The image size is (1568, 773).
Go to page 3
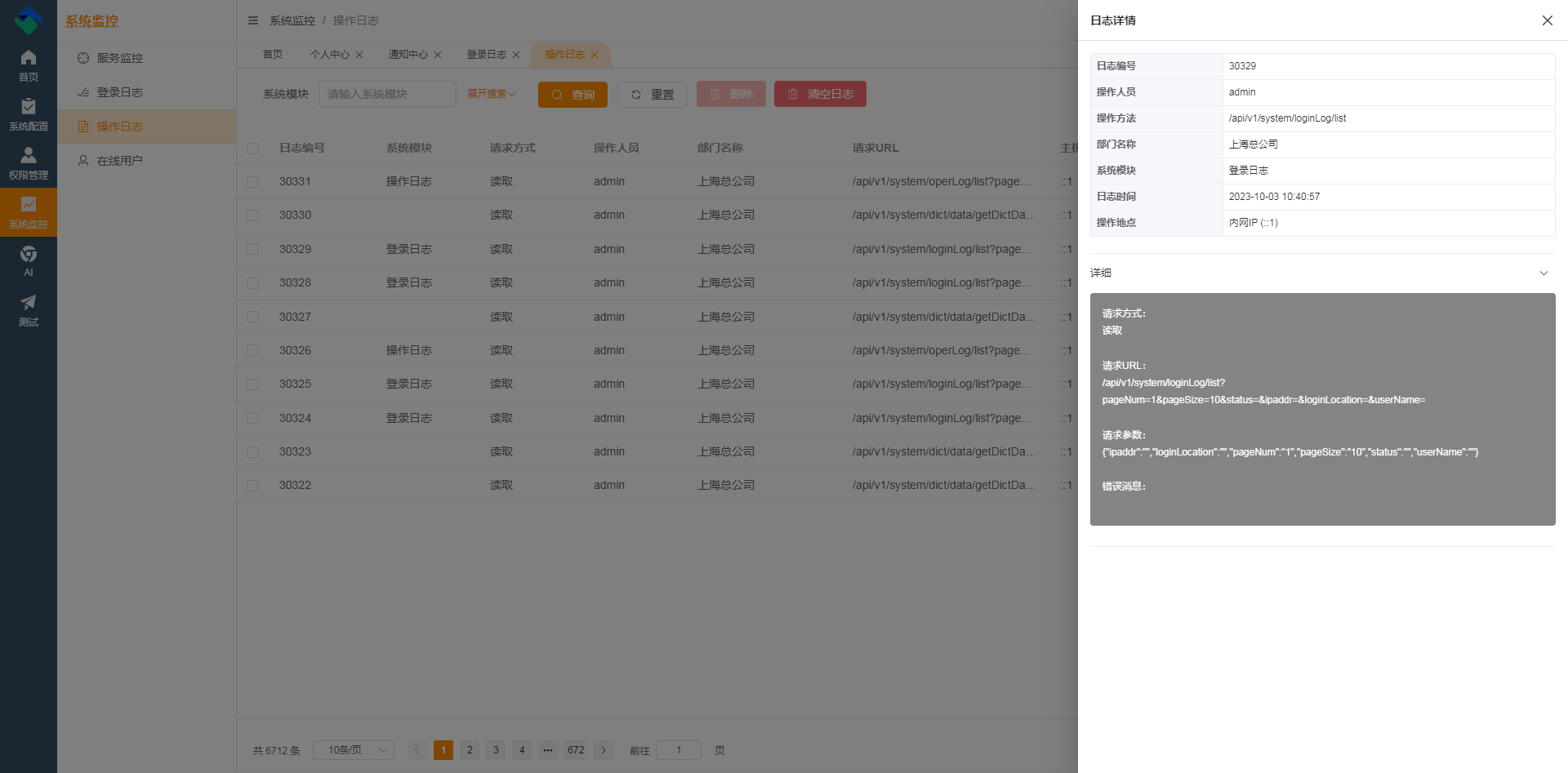click(x=496, y=750)
